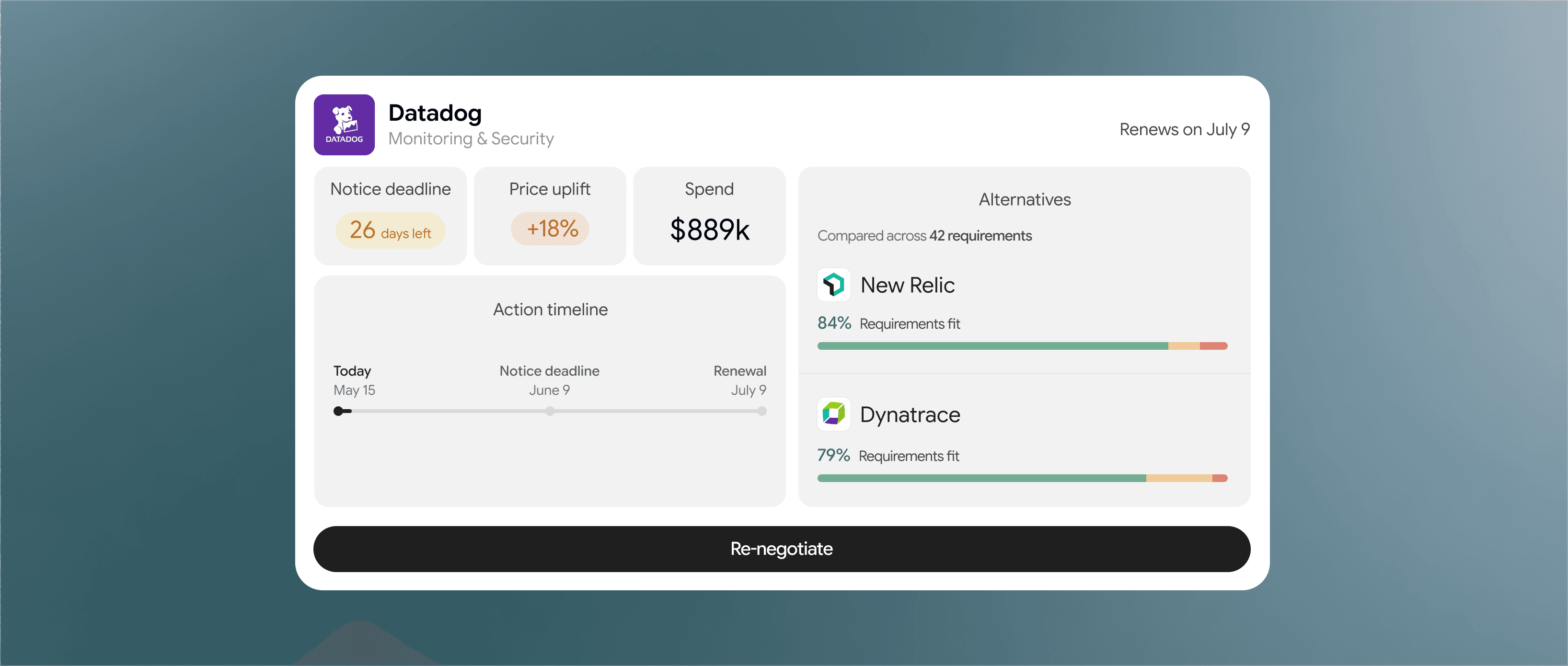Screen dimensions: 1568x666
Task: Select the +18% price uplift badge
Action: tap(550, 229)
